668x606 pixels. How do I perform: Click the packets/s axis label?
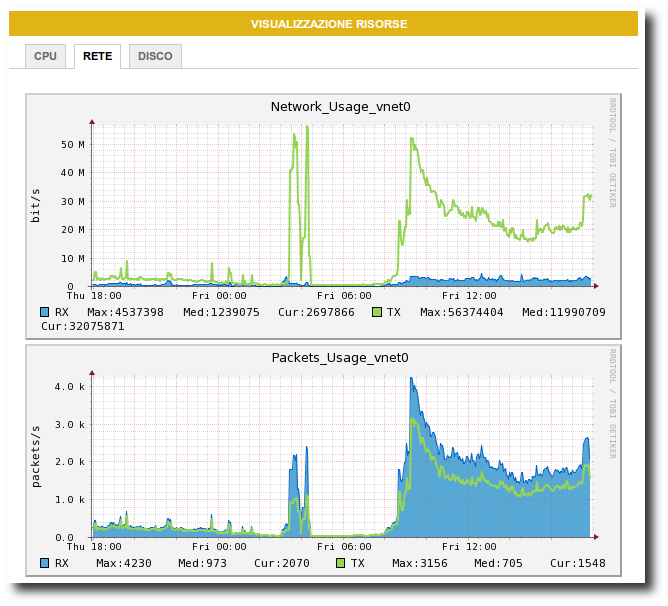click(36, 456)
